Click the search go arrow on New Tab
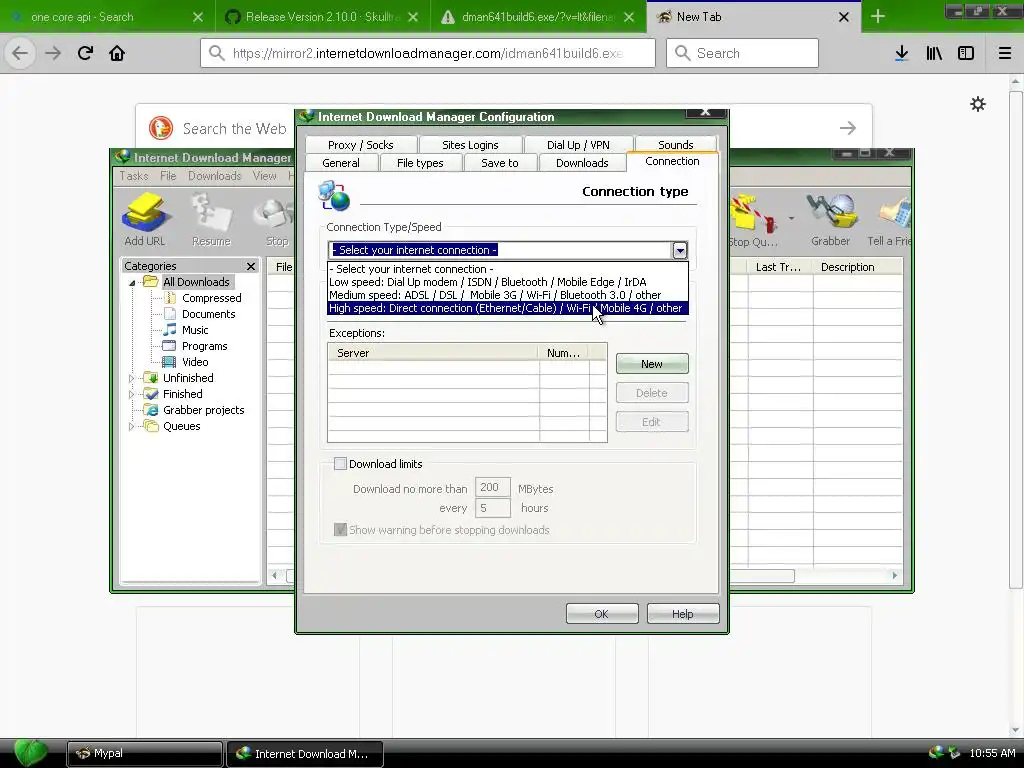Screen dimensions: 1024x768 [x=848, y=128]
